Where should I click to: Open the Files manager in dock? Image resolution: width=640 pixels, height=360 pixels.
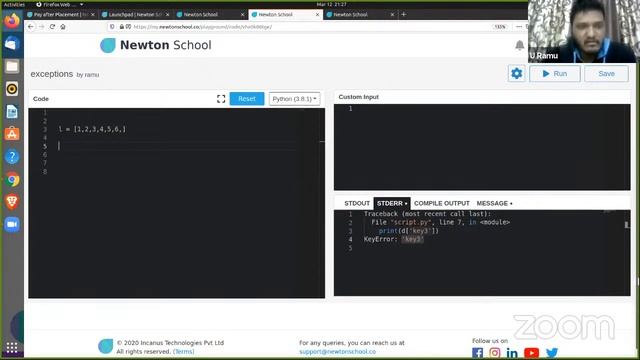[x=12, y=66]
